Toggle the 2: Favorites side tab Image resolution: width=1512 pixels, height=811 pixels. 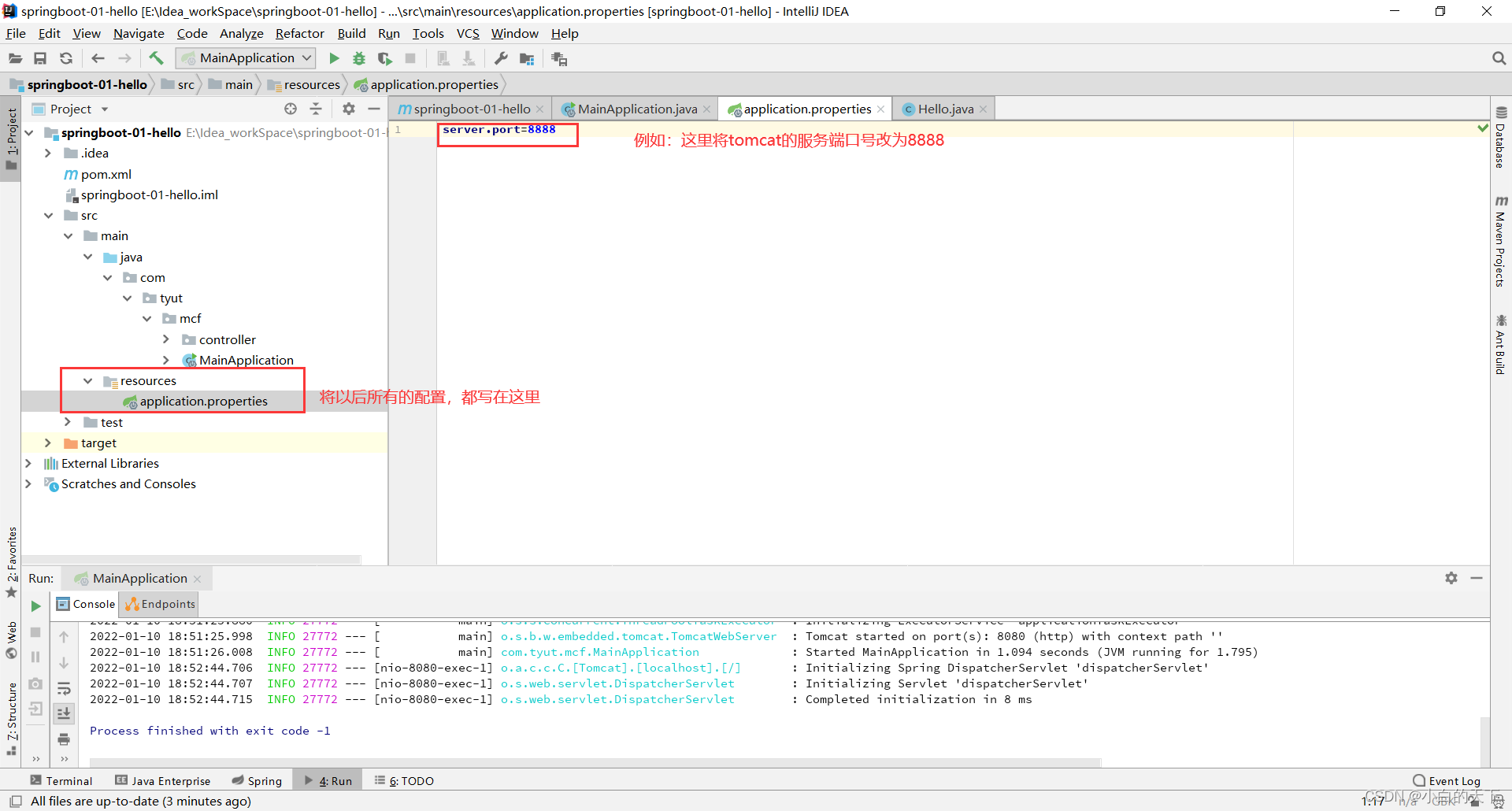[11, 561]
